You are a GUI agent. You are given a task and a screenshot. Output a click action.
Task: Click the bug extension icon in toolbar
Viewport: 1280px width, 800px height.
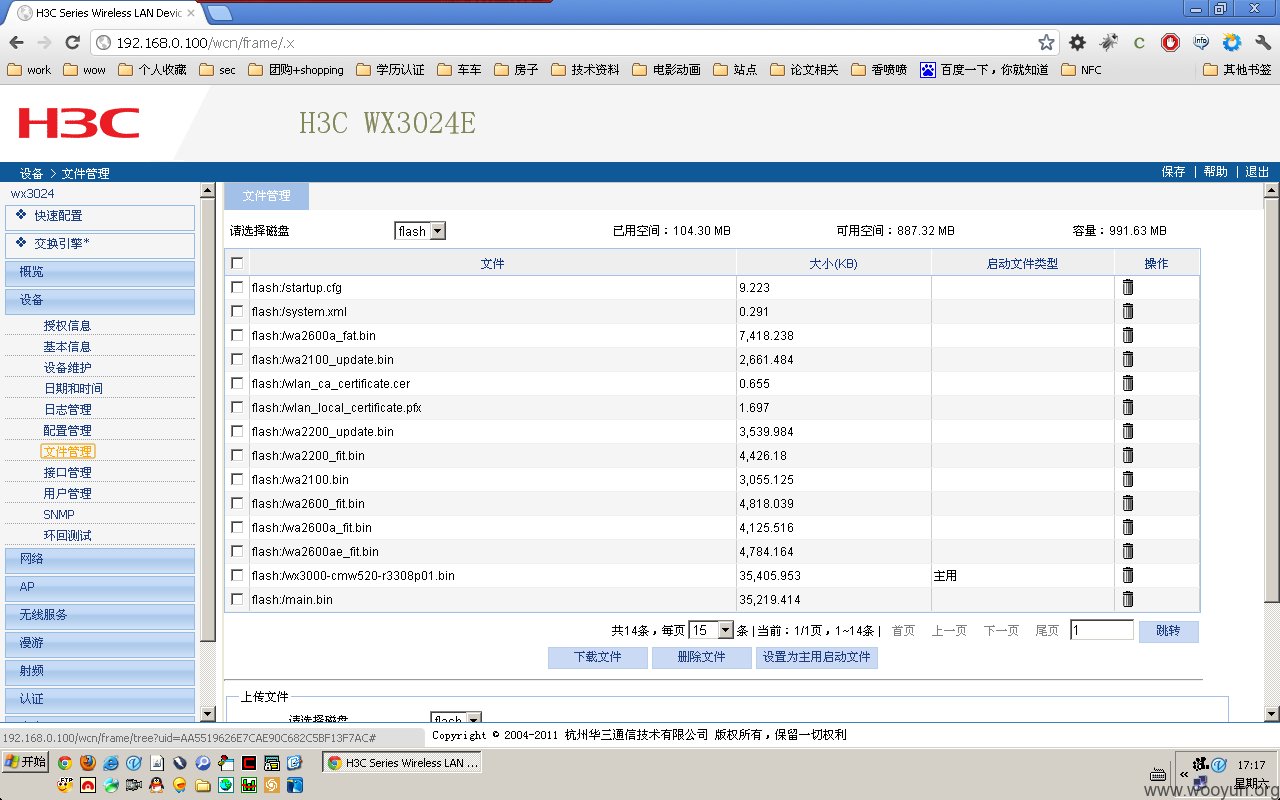1108,42
